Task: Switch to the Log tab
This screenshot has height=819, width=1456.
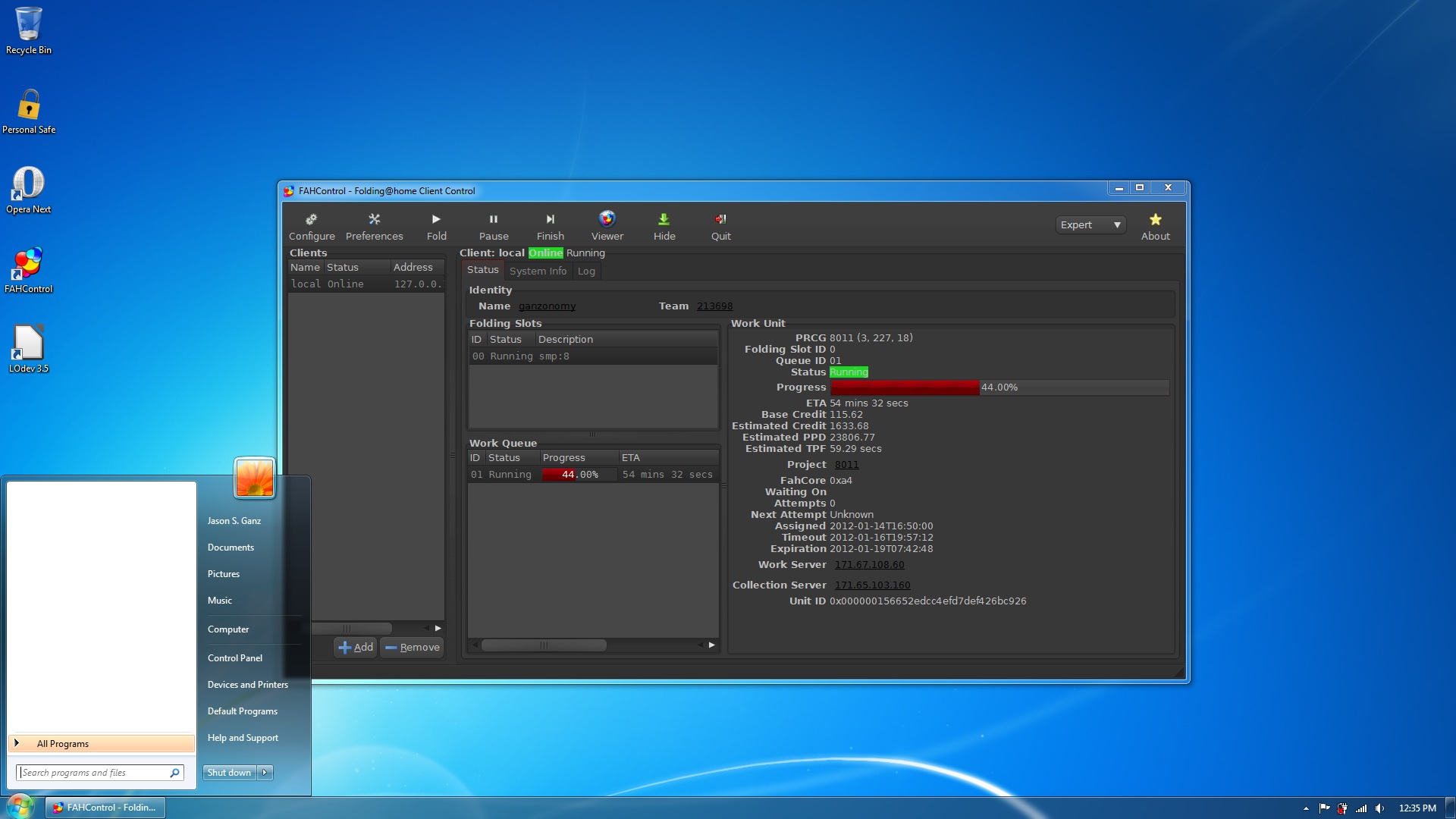Action: tap(586, 271)
